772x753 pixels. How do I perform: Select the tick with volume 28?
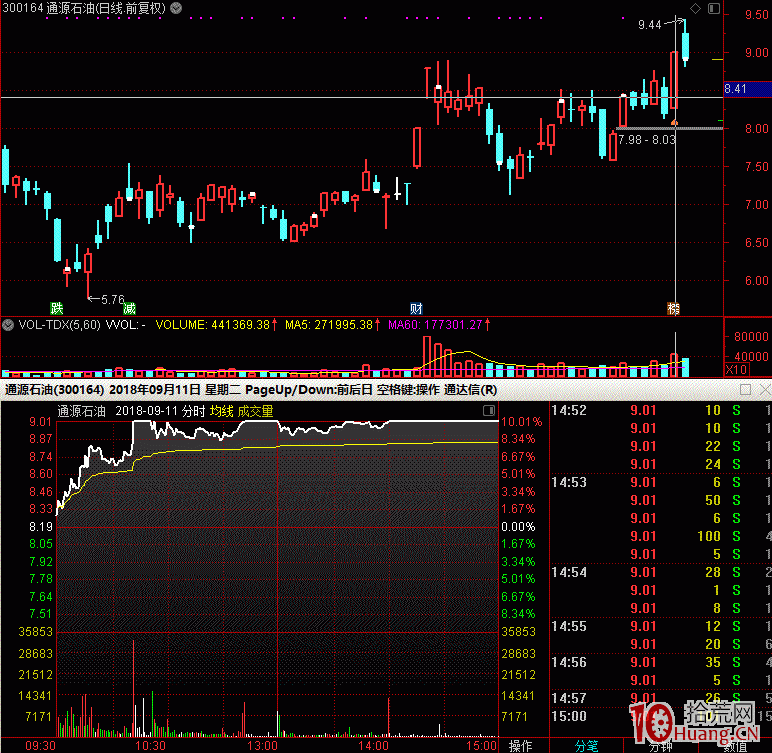(x=660, y=572)
